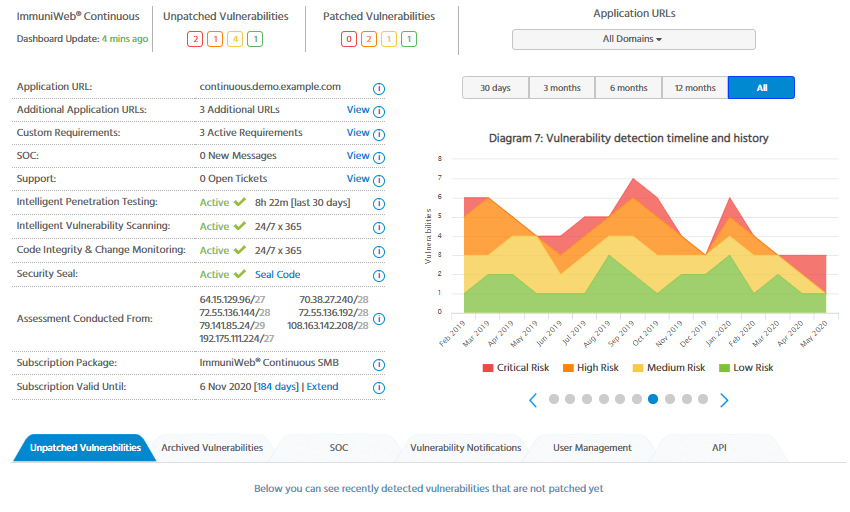Click info icon for Intelligent Penetration Testing

[379, 204]
